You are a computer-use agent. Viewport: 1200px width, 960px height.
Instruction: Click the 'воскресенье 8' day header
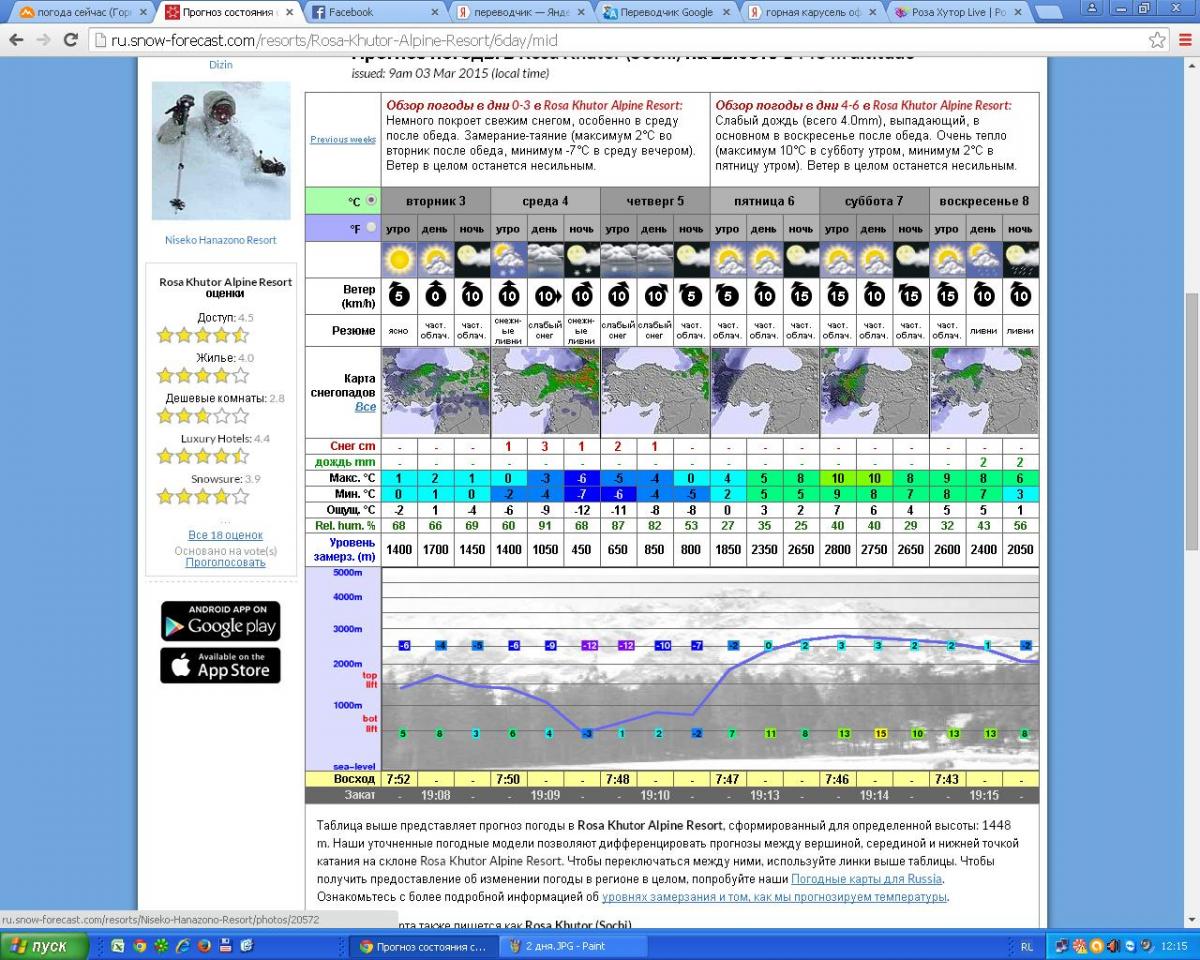(984, 201)
